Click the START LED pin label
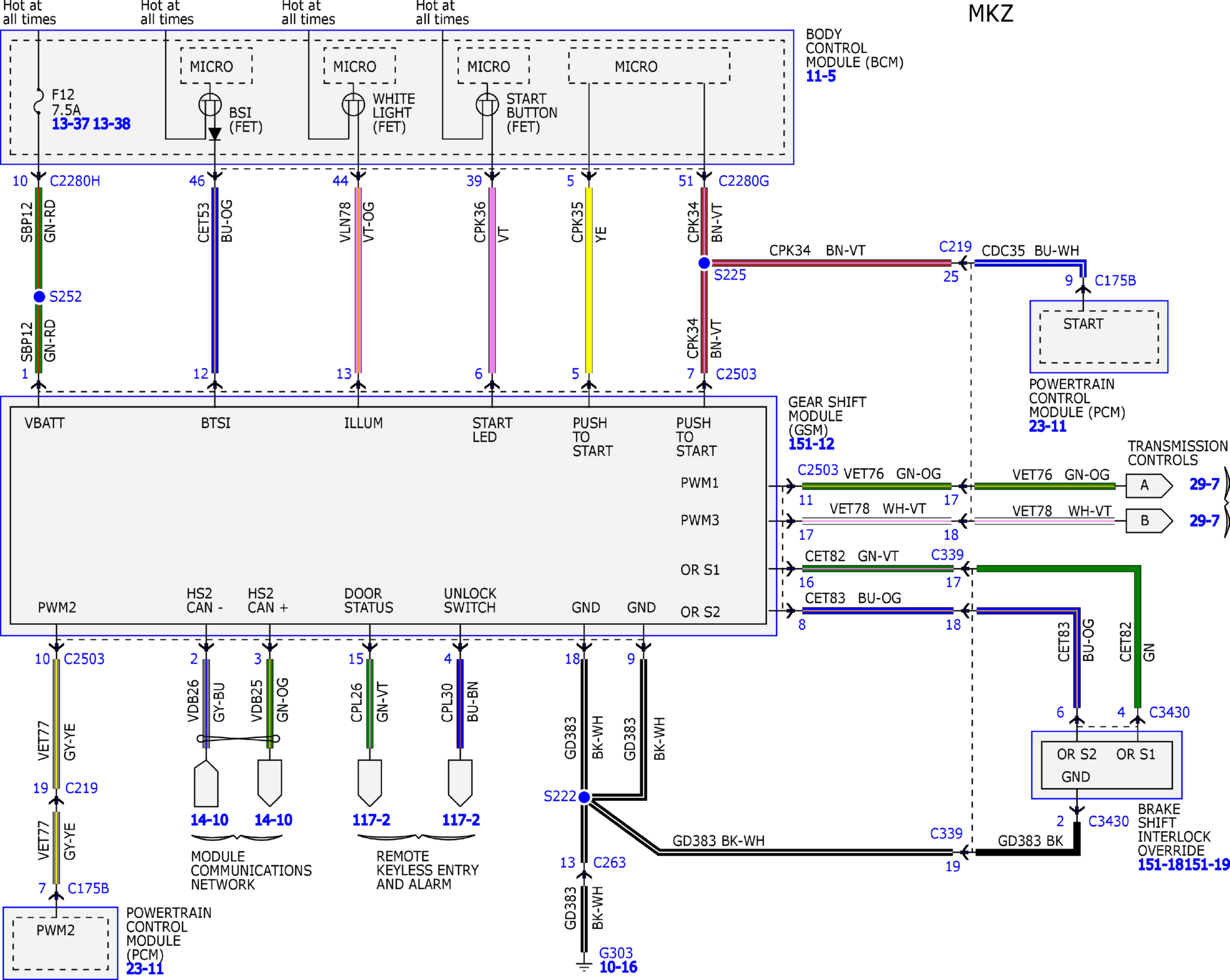 tap(493, 430)
